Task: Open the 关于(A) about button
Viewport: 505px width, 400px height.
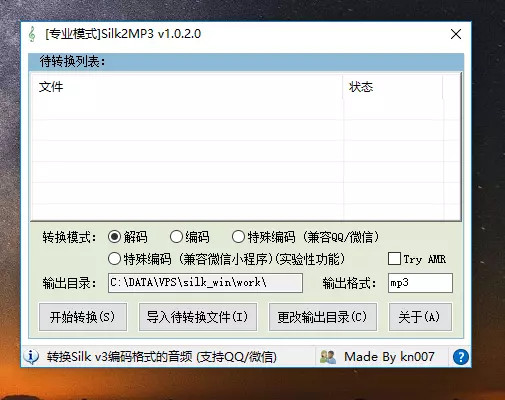Action: click(x=420, y=317)
